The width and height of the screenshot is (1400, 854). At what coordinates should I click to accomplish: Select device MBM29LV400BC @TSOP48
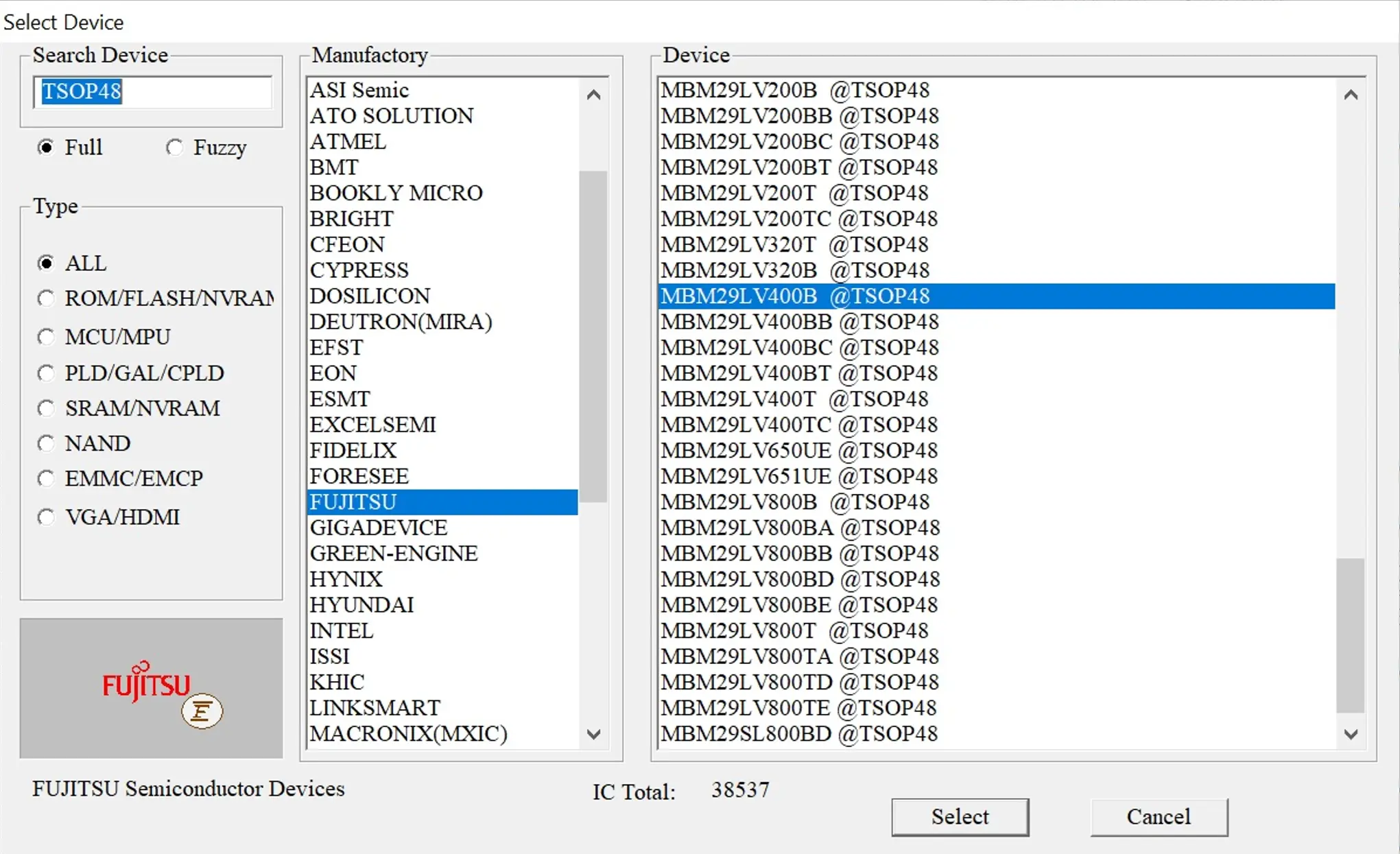point(996,347)
